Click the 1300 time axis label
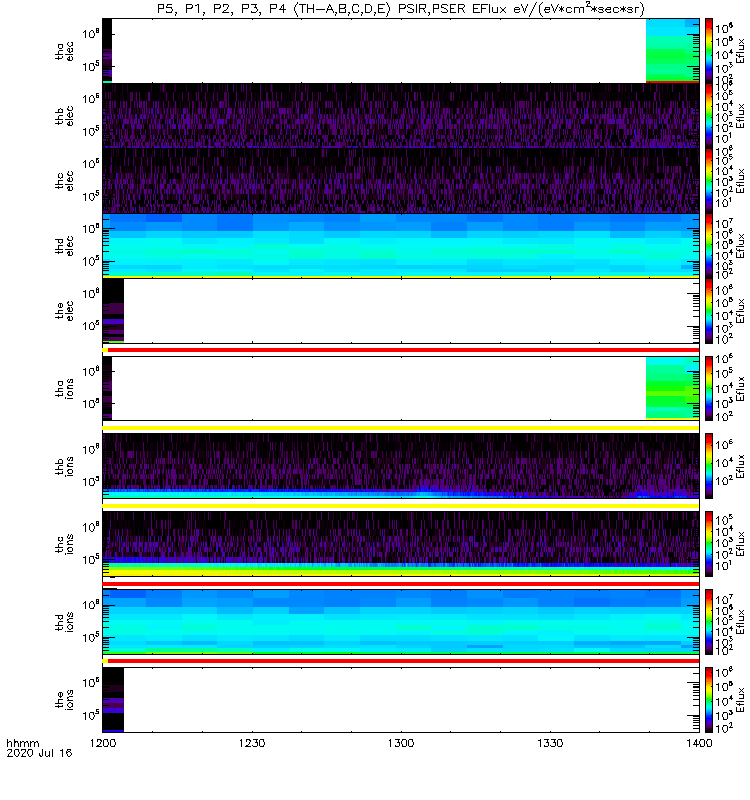 click(x=401, y=745)
